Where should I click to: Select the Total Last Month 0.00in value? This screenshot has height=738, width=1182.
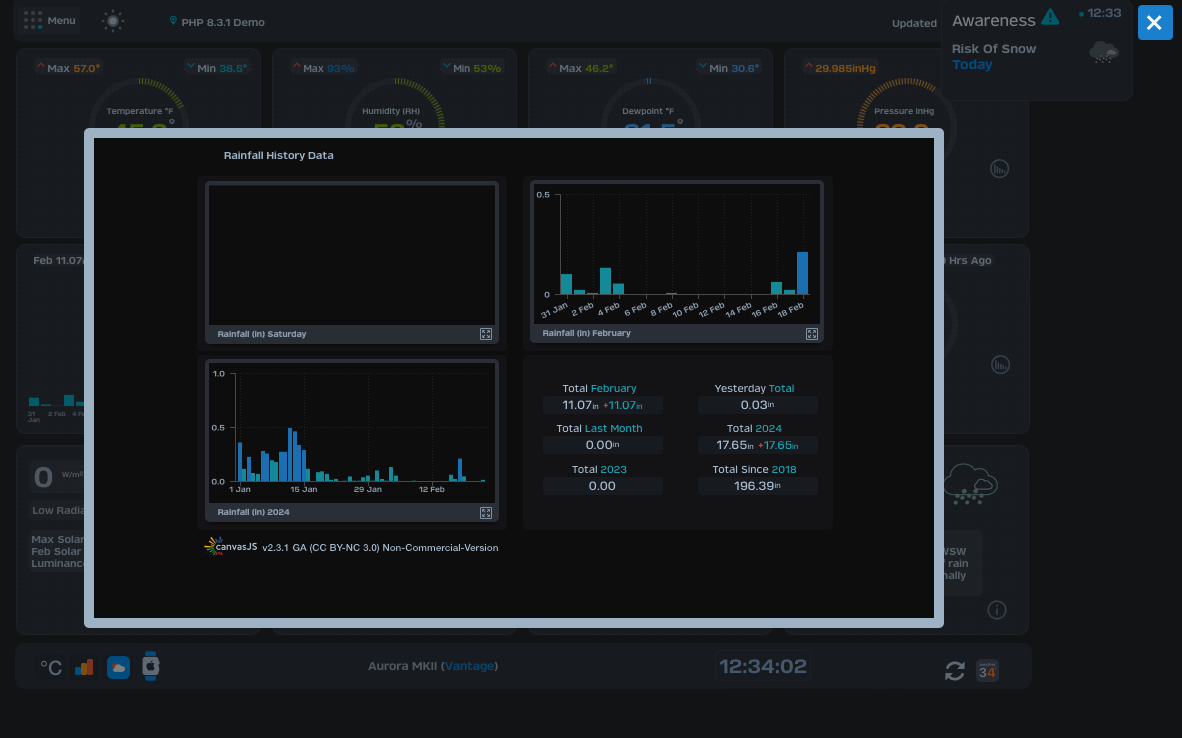pyautogui.click(x=602, y=446)
